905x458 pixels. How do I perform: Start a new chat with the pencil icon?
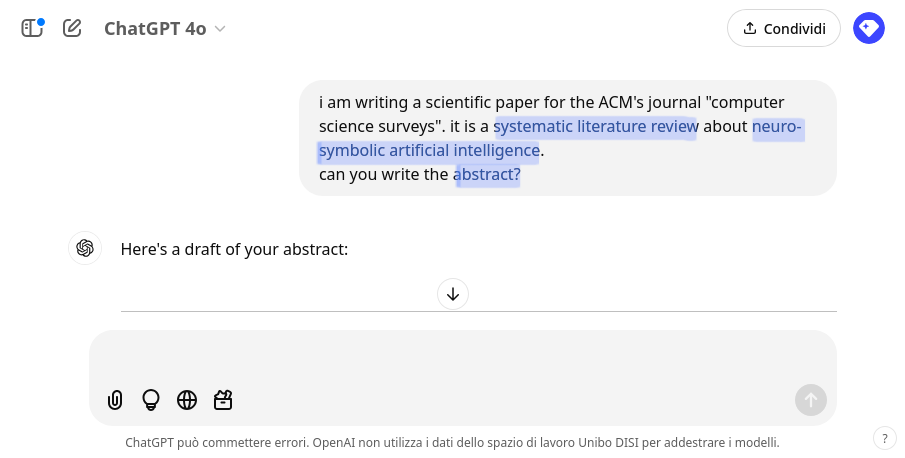click(x=72, y=28)
